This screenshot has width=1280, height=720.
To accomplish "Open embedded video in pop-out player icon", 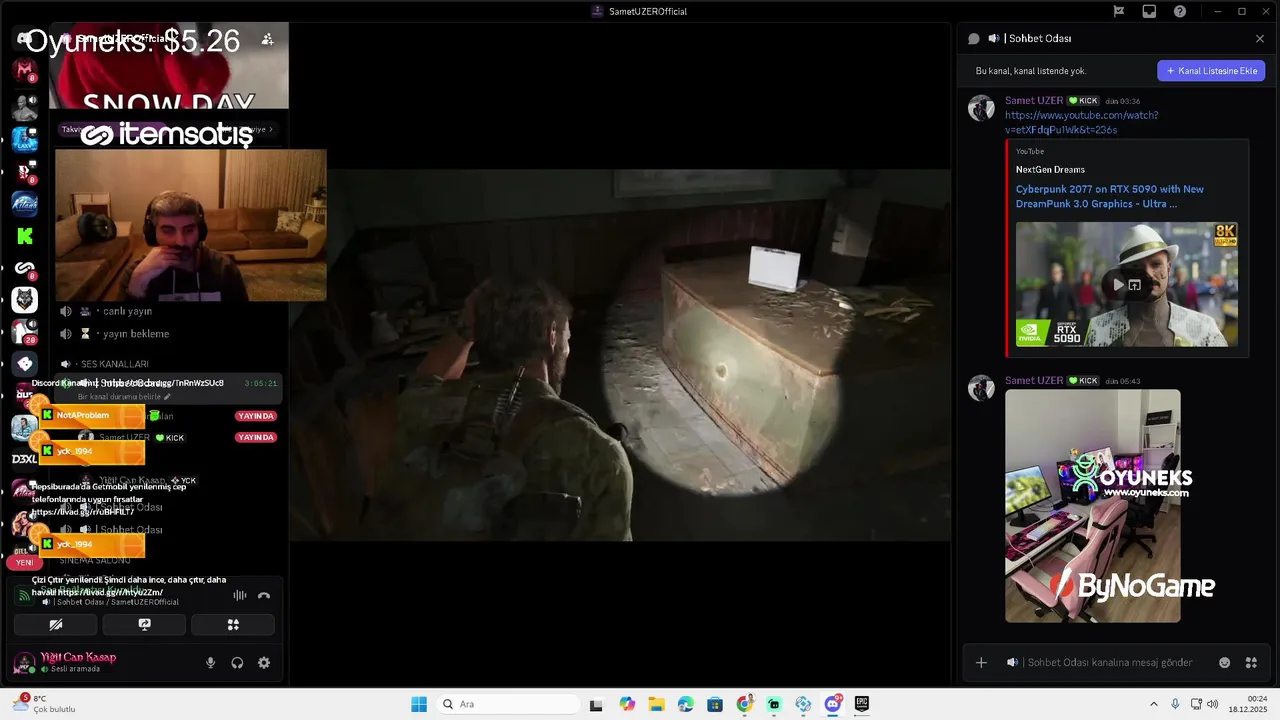I will (x=1135, y=285).
